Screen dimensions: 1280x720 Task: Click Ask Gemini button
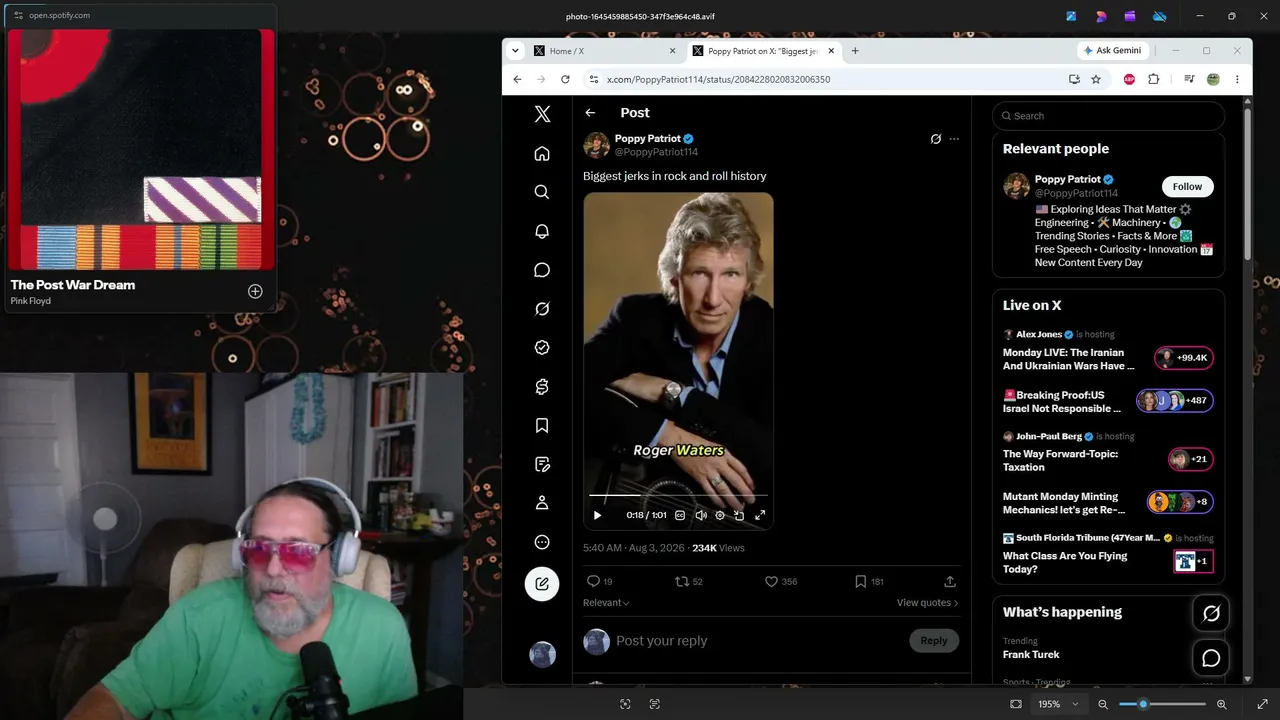[1112, 51]
